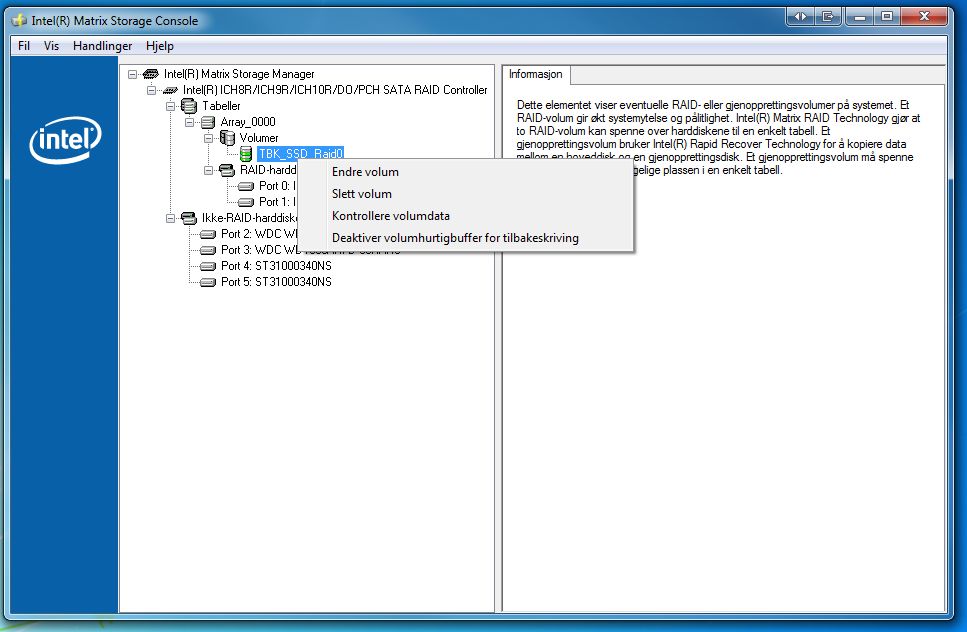The width and height of the screenshot is (967, 632).
Task: Select Port 4: ST31000340NS label
Action: coord(276,266)
